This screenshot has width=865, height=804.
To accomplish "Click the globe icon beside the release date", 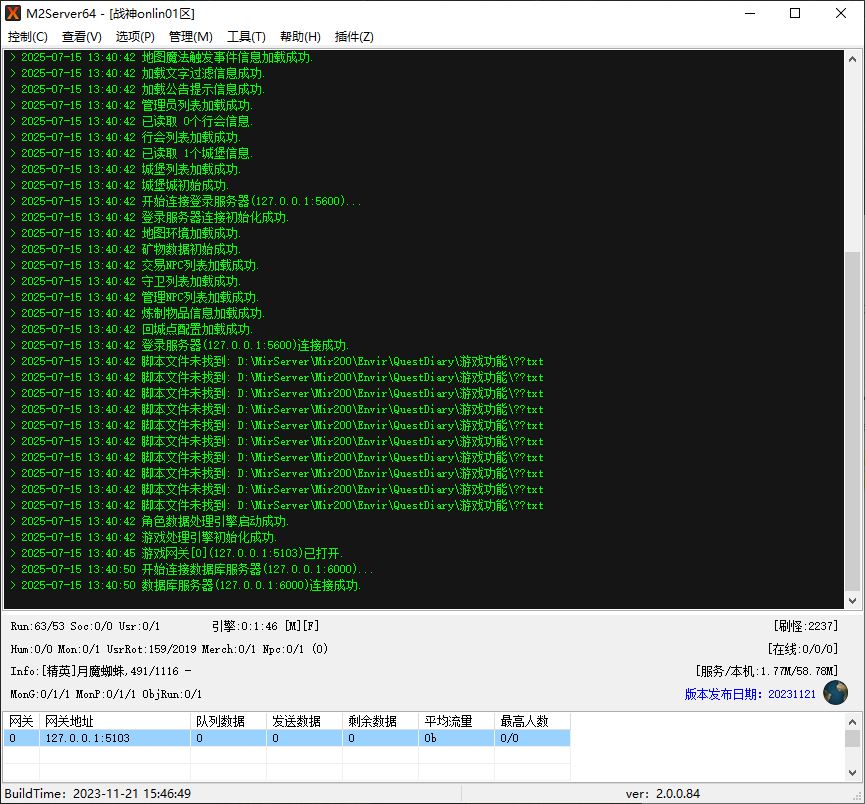I will coord(835,693).
